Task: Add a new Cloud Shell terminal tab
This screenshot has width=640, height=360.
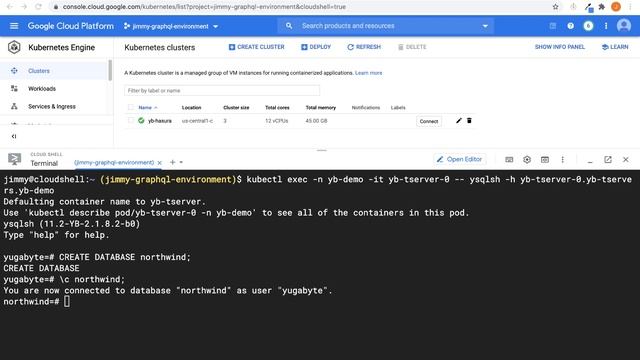Action: point(172,162)
